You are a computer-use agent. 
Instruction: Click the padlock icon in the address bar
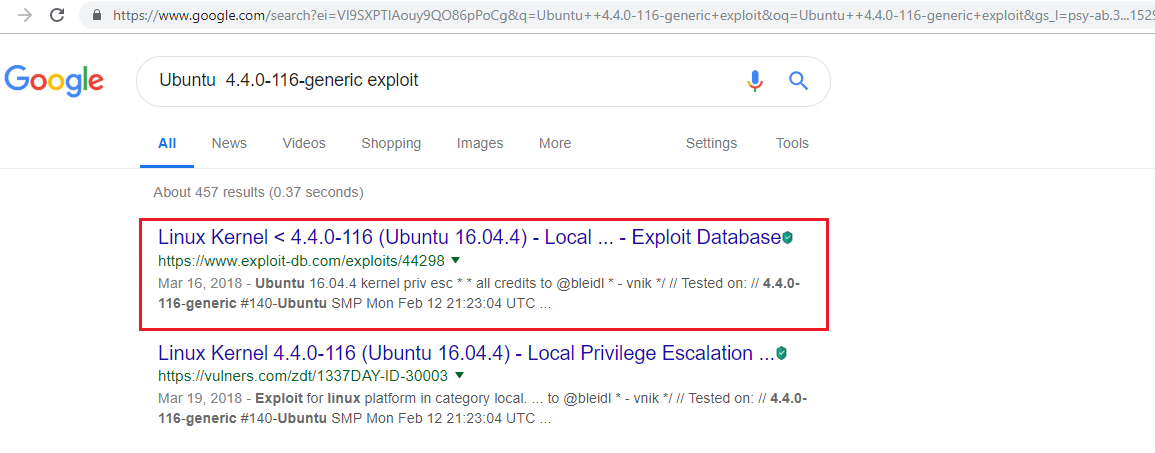(97, 16)
